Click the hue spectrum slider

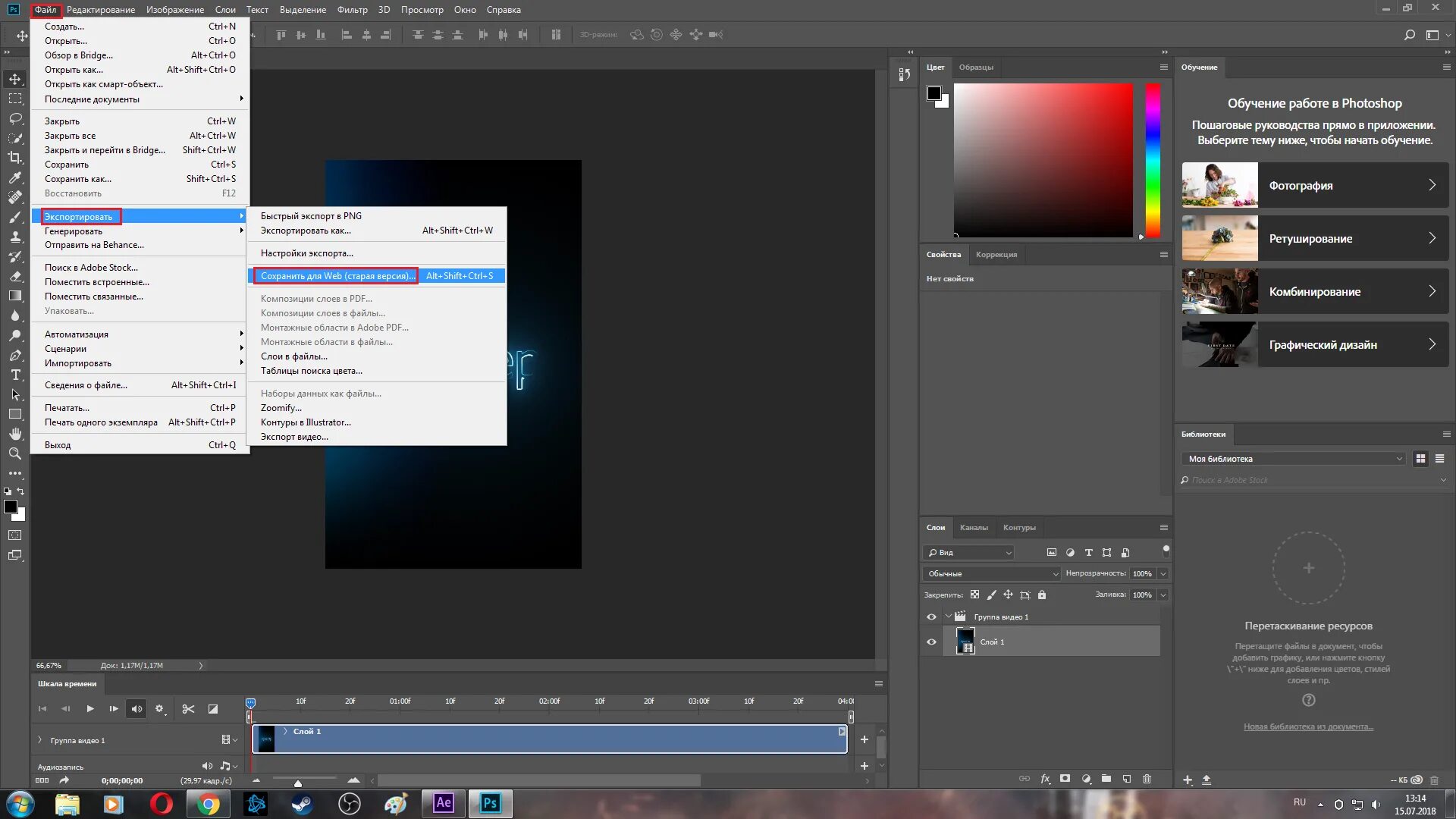pos(1153,160)
